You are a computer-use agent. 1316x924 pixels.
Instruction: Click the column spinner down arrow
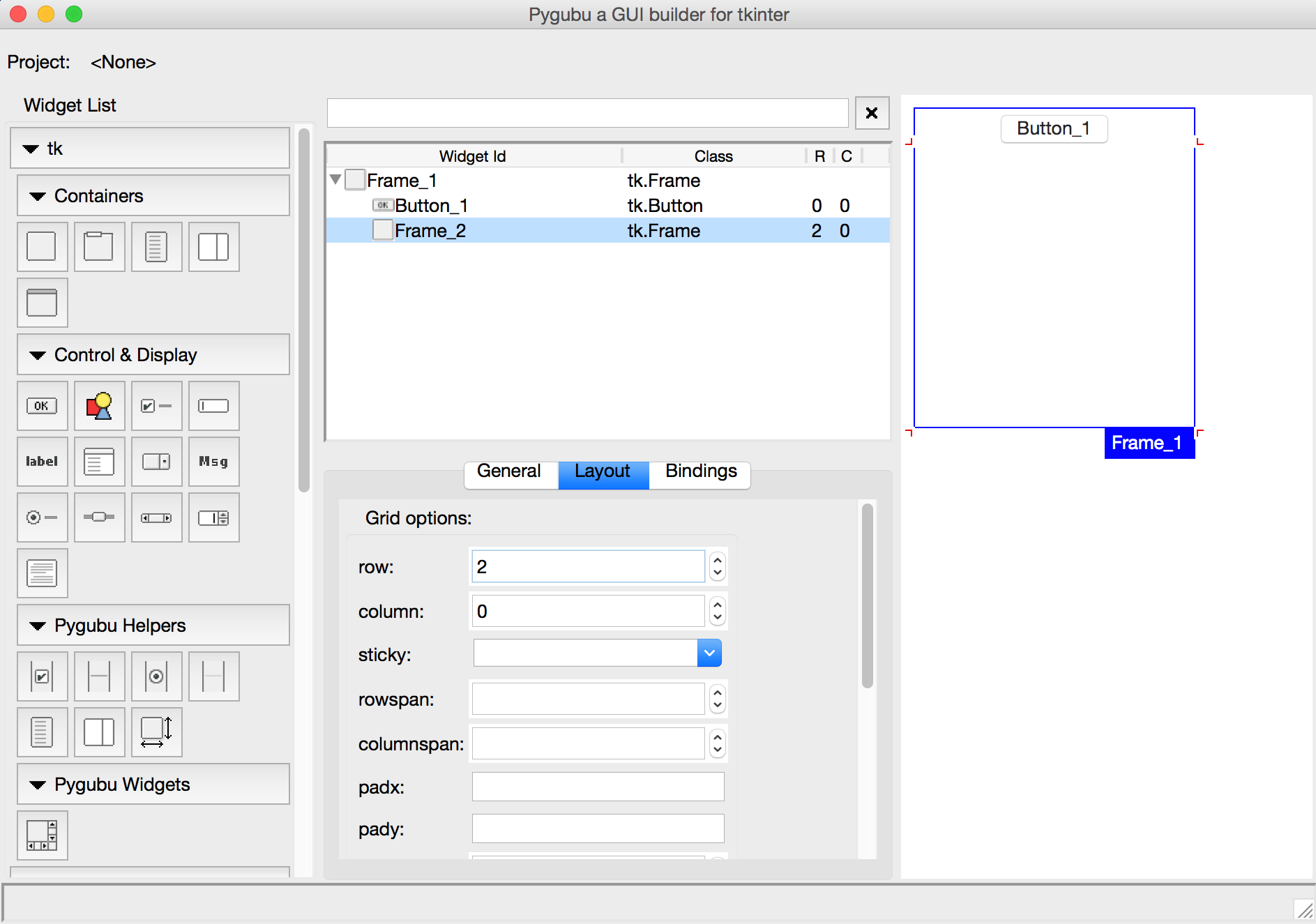coord(718,618)
